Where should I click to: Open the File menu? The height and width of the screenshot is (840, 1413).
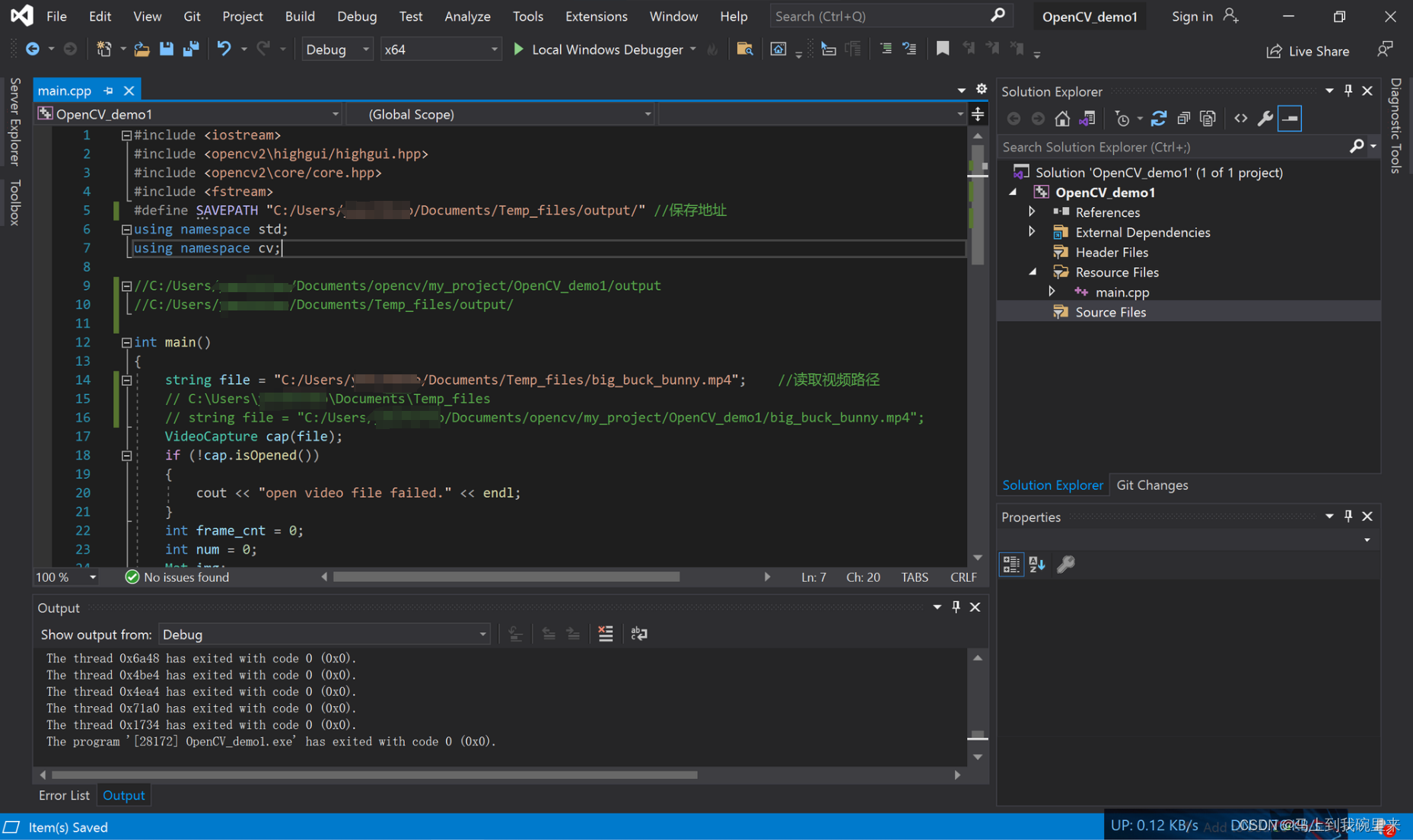coord(56,16)
